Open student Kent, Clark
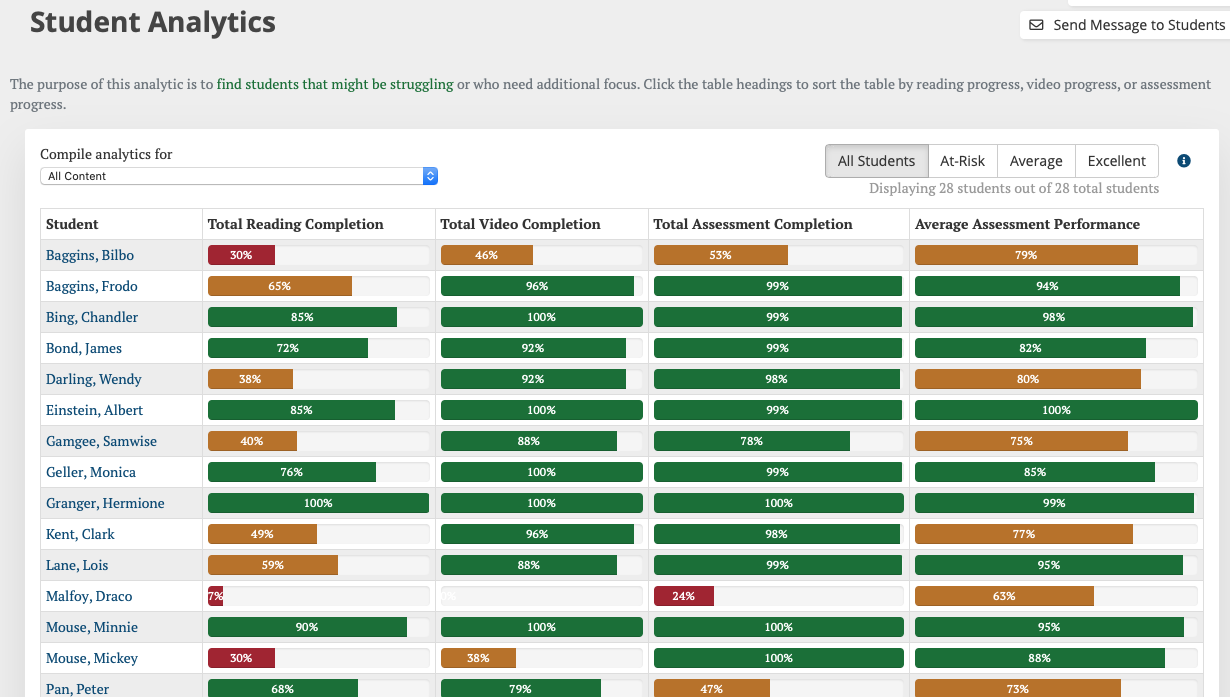Viewport: 1230px width, 697px height. (x=80, y=534)
